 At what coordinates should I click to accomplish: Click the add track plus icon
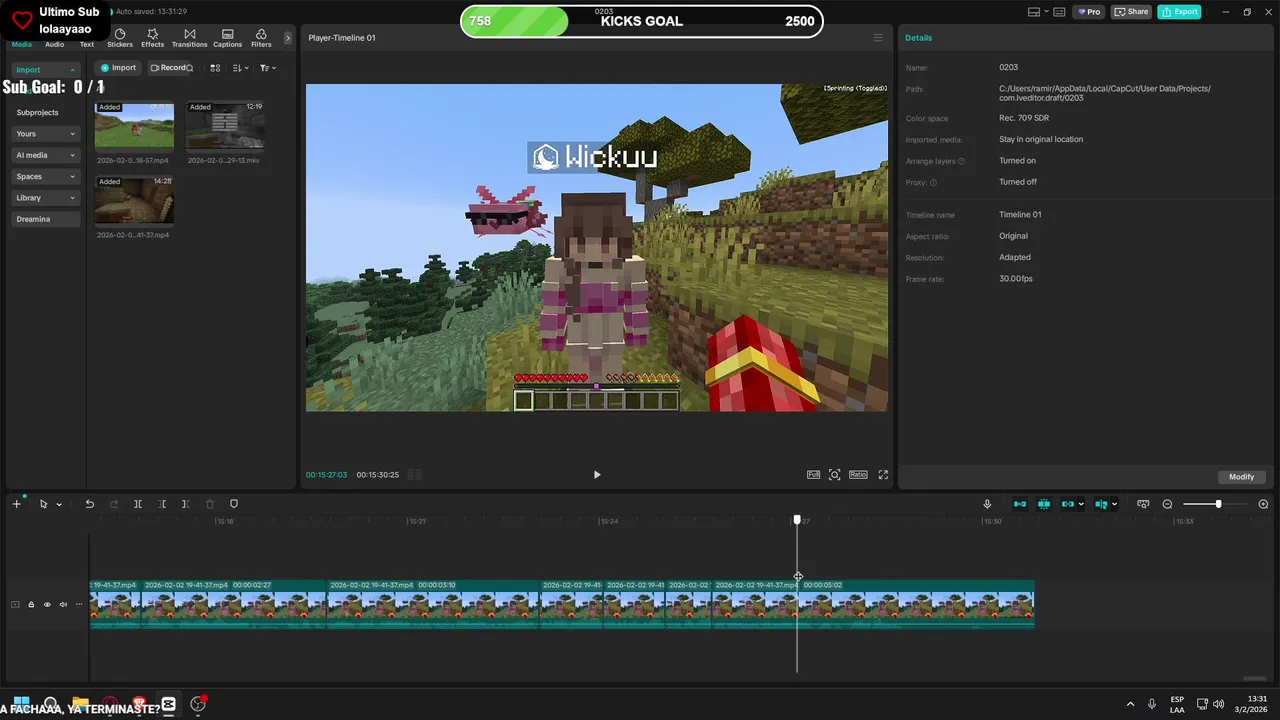click(16, 504)
